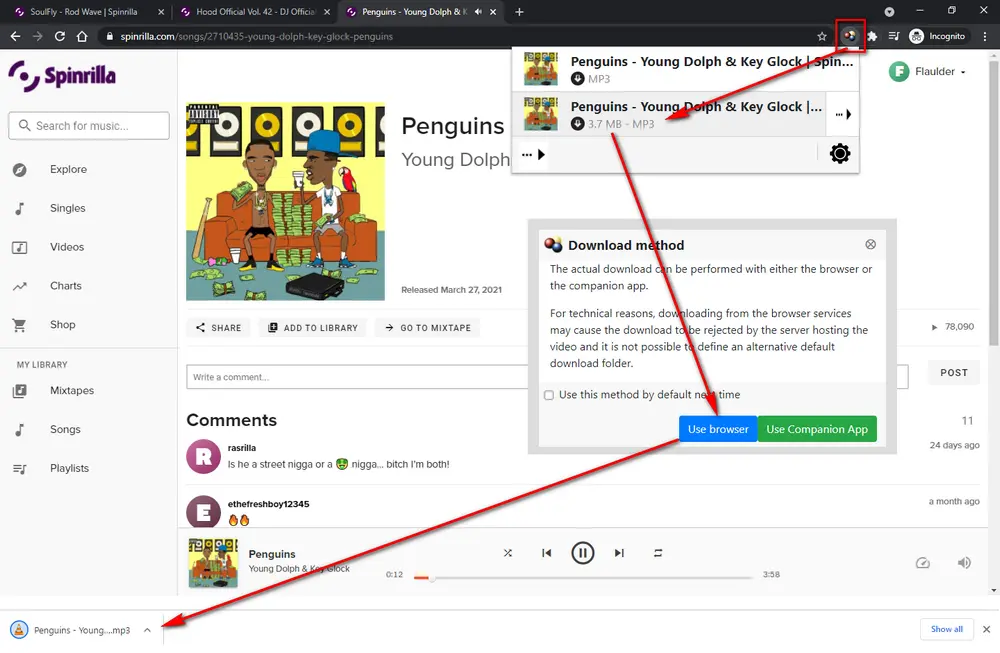Open the browser three-dot menu

coord(985,36)
